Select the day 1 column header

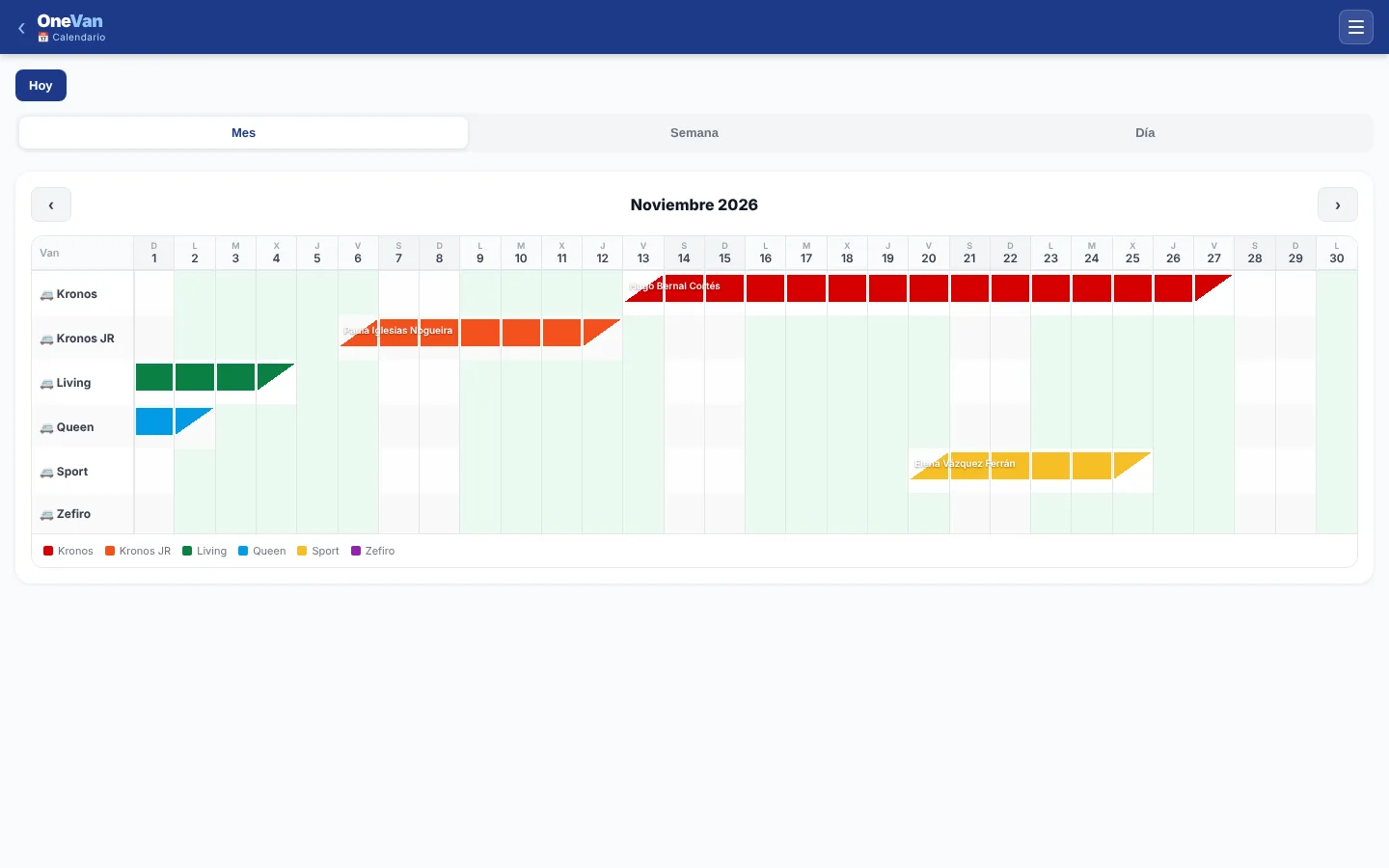coord(154,253)
